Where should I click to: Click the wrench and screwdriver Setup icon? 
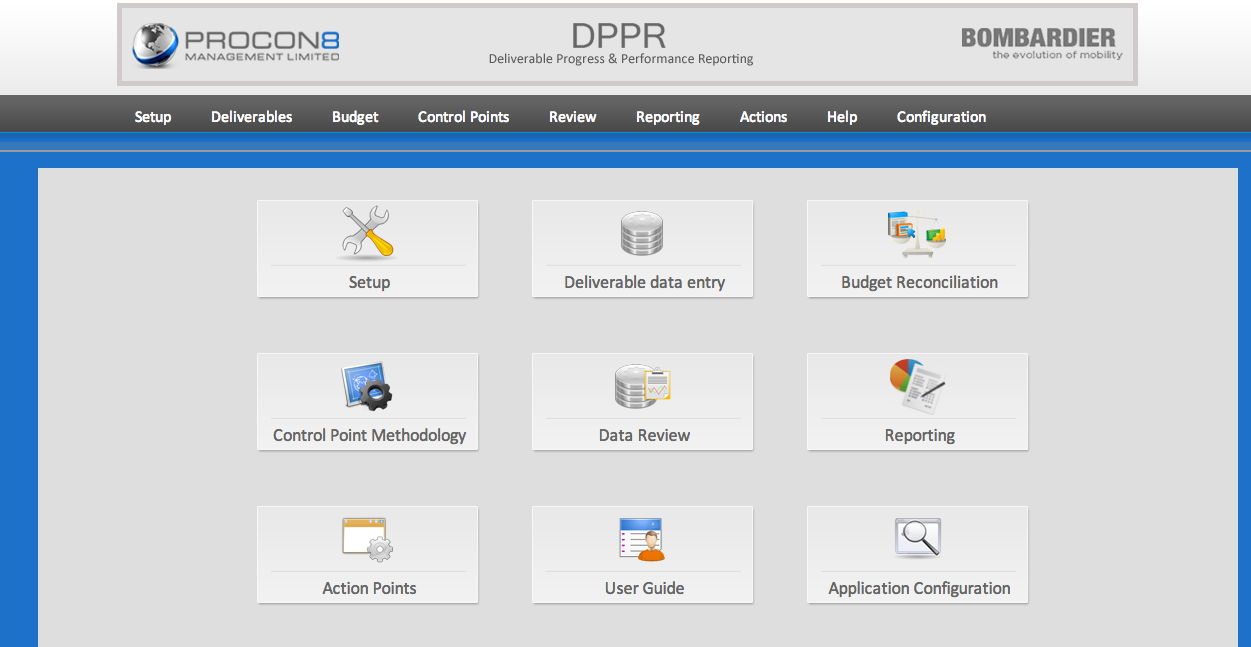367,234
